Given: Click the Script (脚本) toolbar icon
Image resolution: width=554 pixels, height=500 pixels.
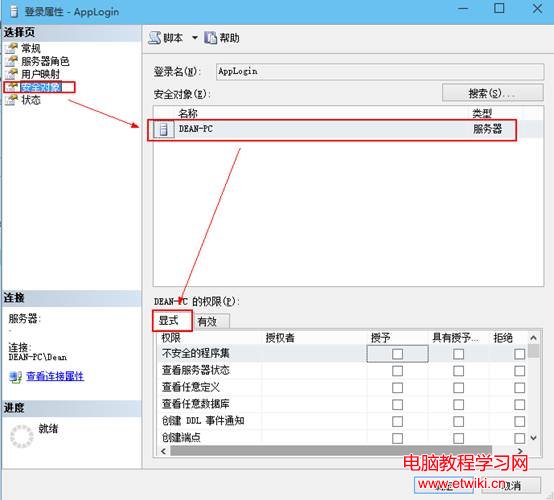Looking at the screenshot, I should [154, 37].
